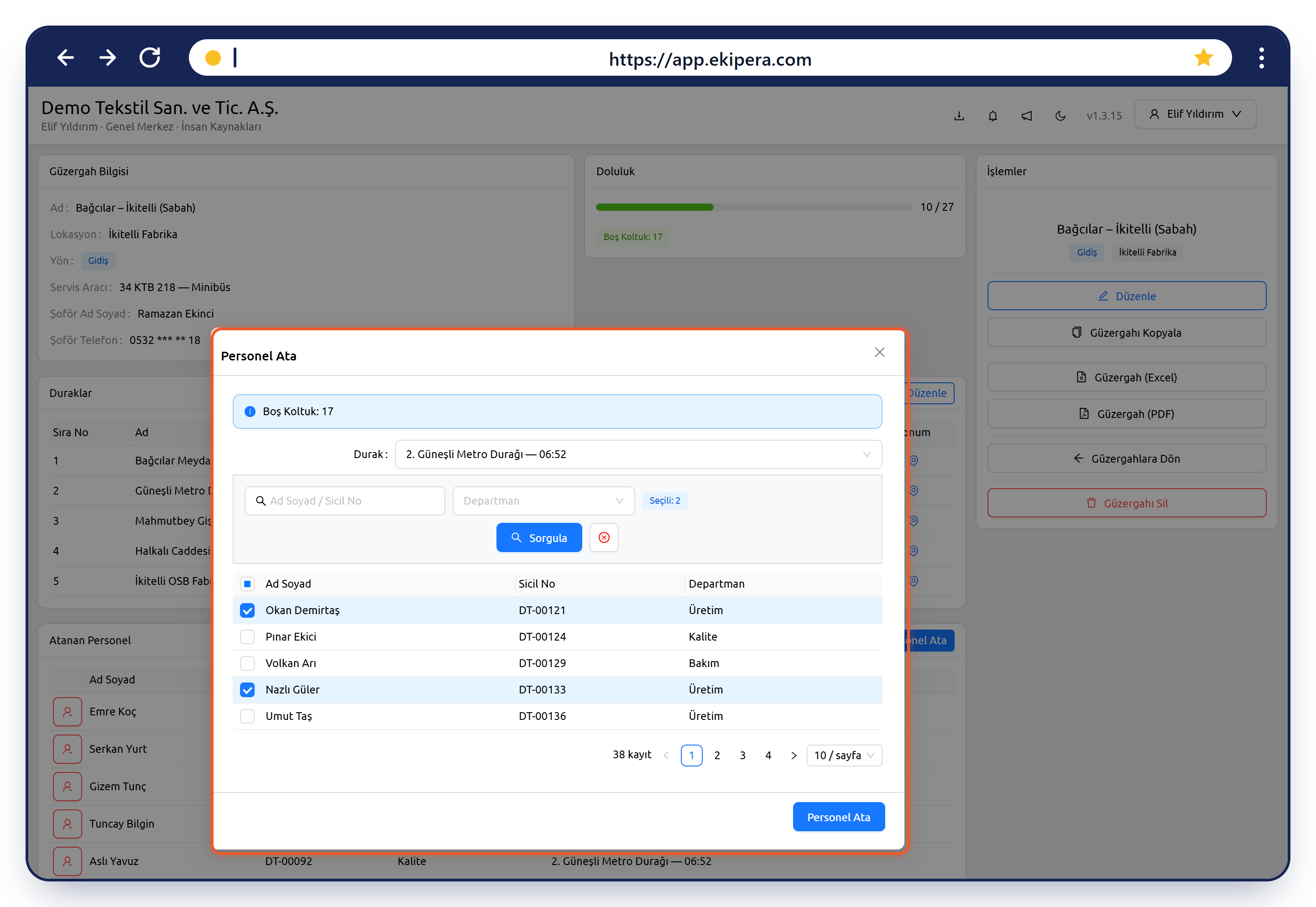Open Elif Yıldırım user menu
This screenshot has width=1316, height=907.
[x=1195, y=114]
